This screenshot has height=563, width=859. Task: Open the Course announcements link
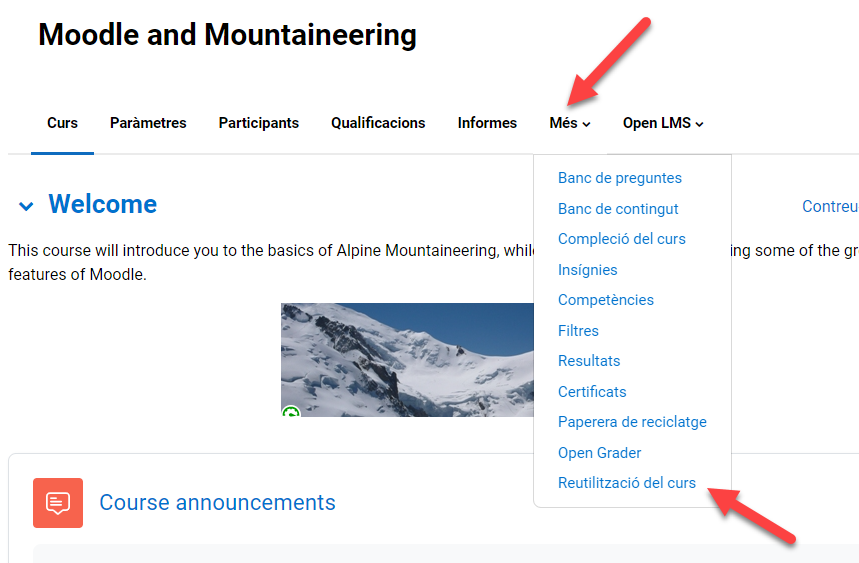click(x=217, y=502)
